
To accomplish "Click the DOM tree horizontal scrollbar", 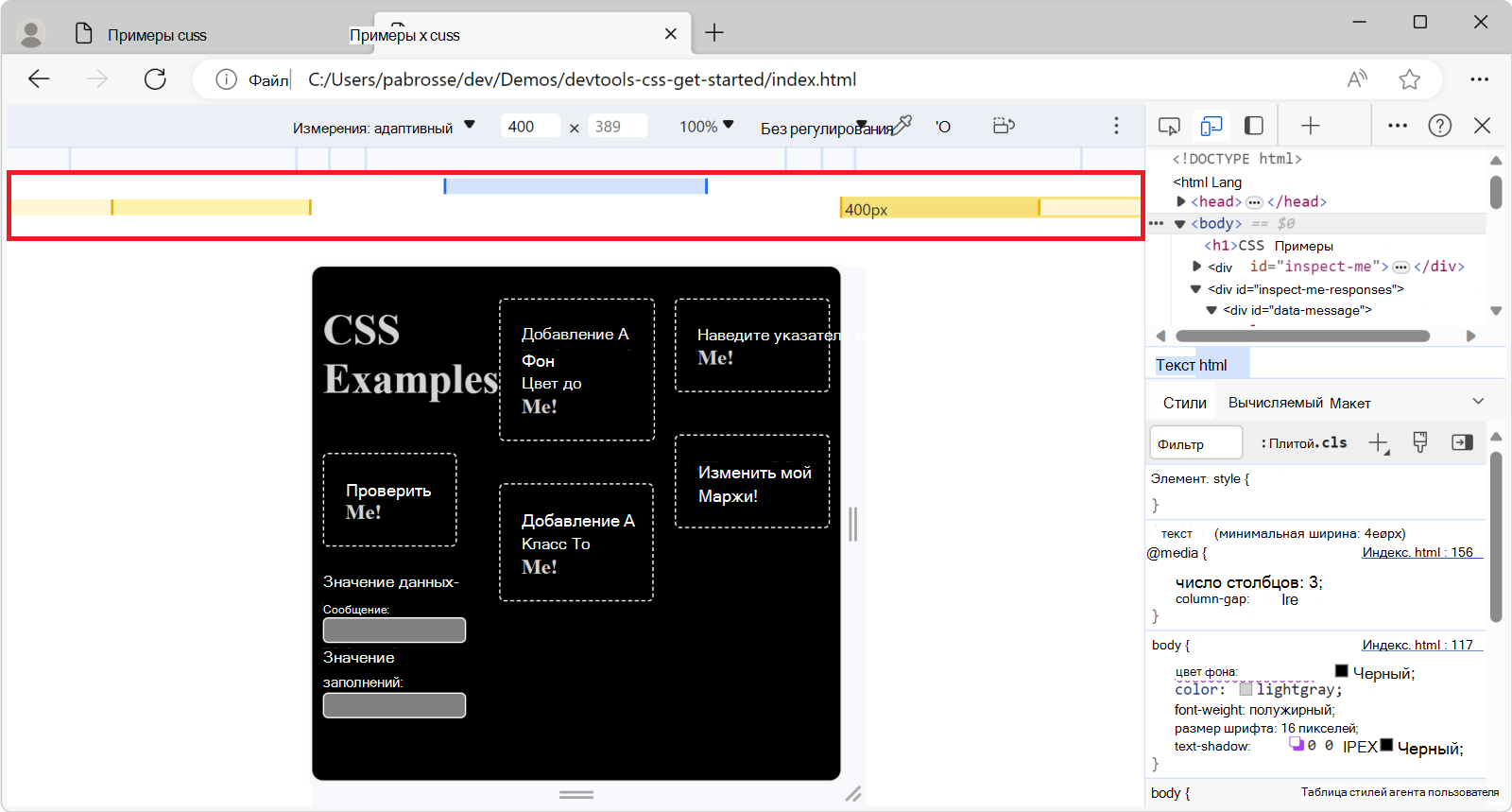I will point(1302,336).
